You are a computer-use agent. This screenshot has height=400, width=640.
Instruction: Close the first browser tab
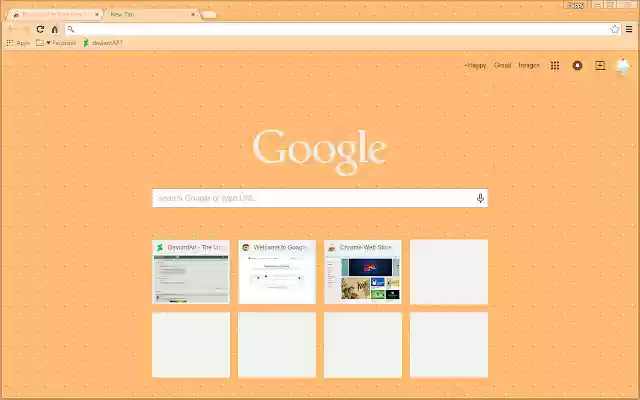(x=97, y=14)
